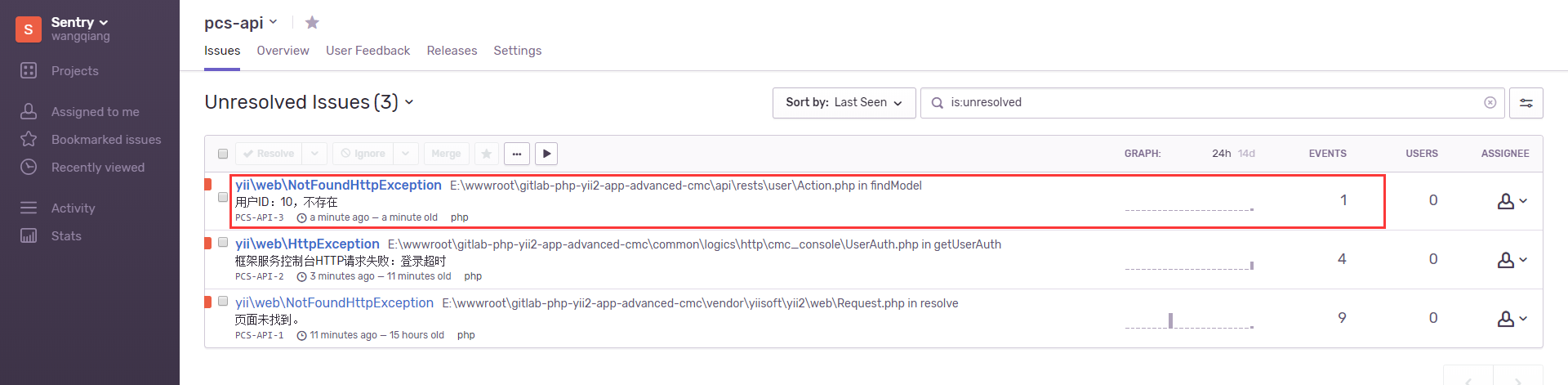Click the Sentry logo icon
The width and height of the screenshot is (1568, 385).
click(x=29, y=29)
